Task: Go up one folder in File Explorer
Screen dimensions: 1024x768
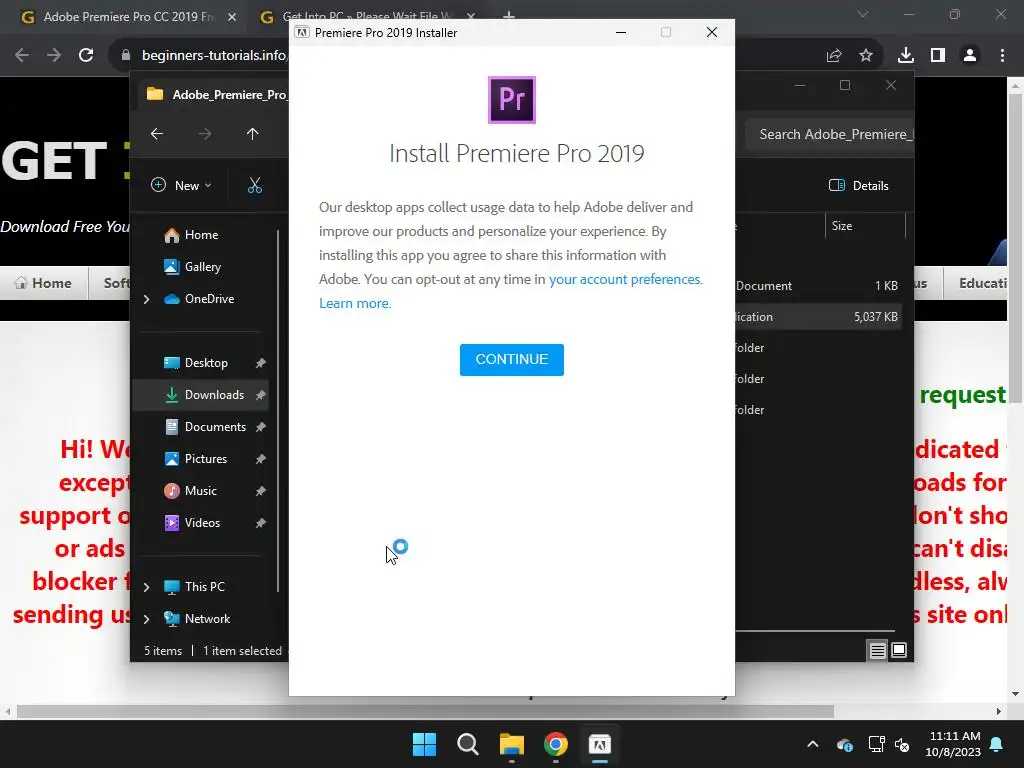Action: (x=253, y=134)
